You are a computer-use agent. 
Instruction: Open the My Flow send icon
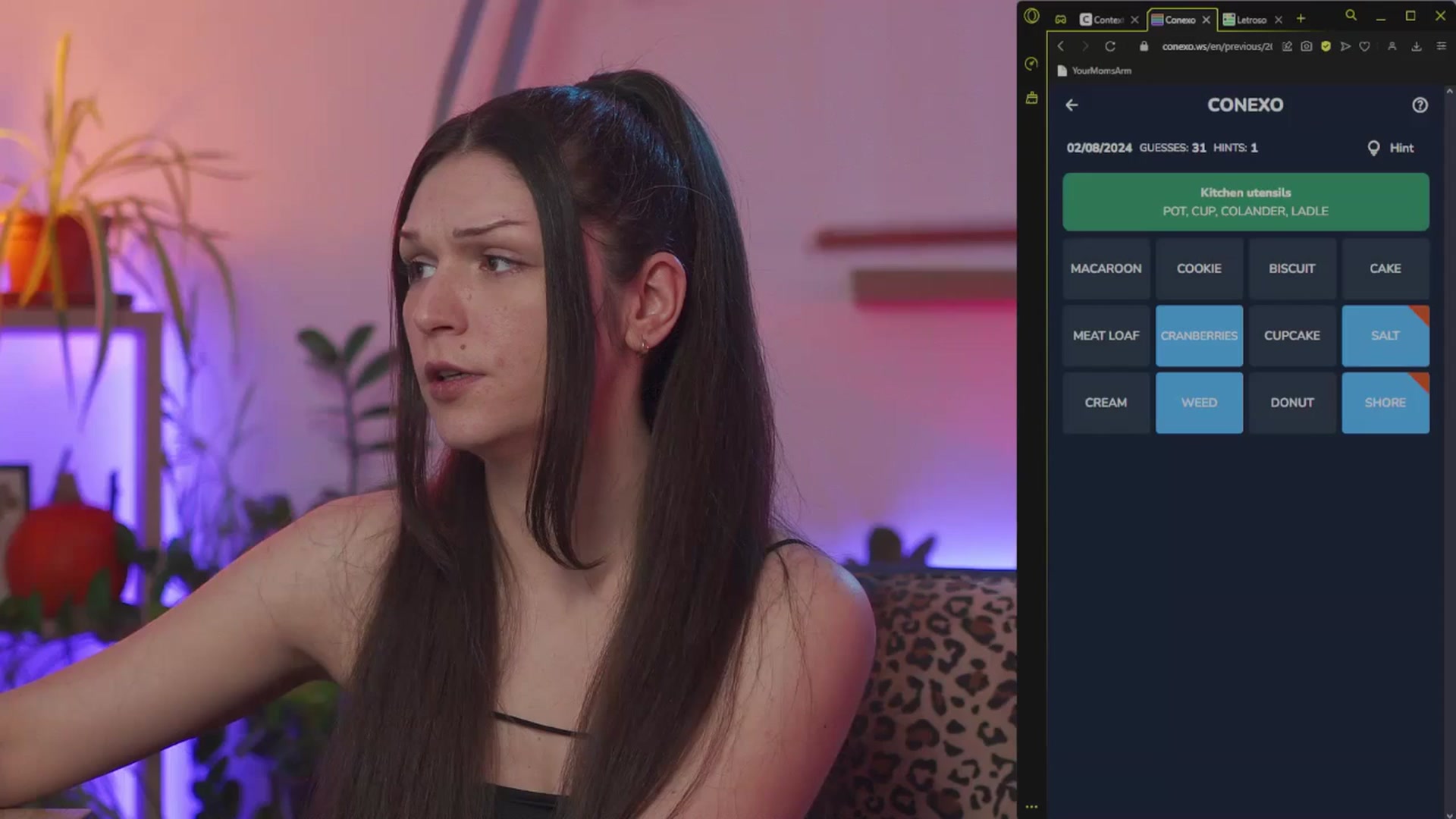click(1345, 46)
